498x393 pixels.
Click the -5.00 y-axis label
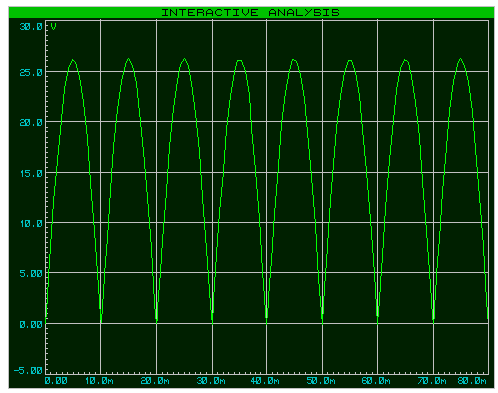click(x=28, y=370)
